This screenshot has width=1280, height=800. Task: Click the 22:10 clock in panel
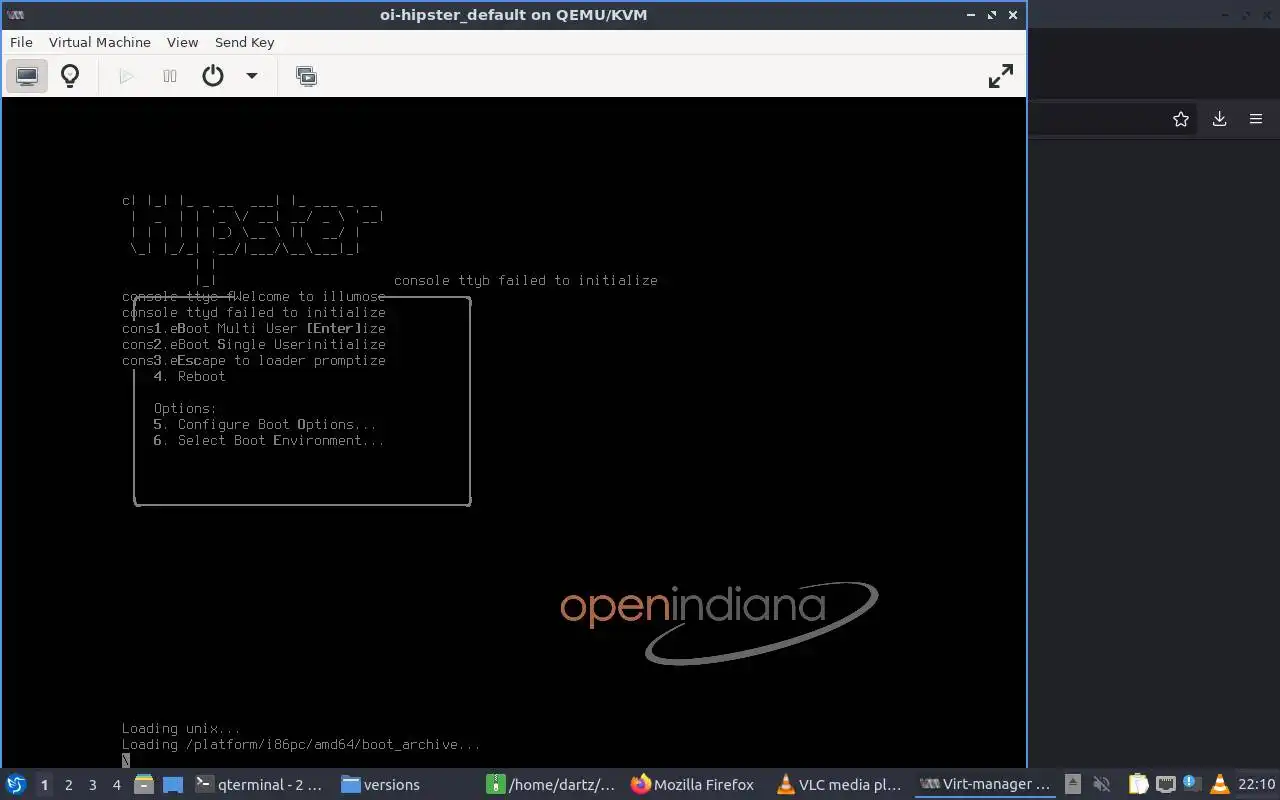tap(1256, 785)
